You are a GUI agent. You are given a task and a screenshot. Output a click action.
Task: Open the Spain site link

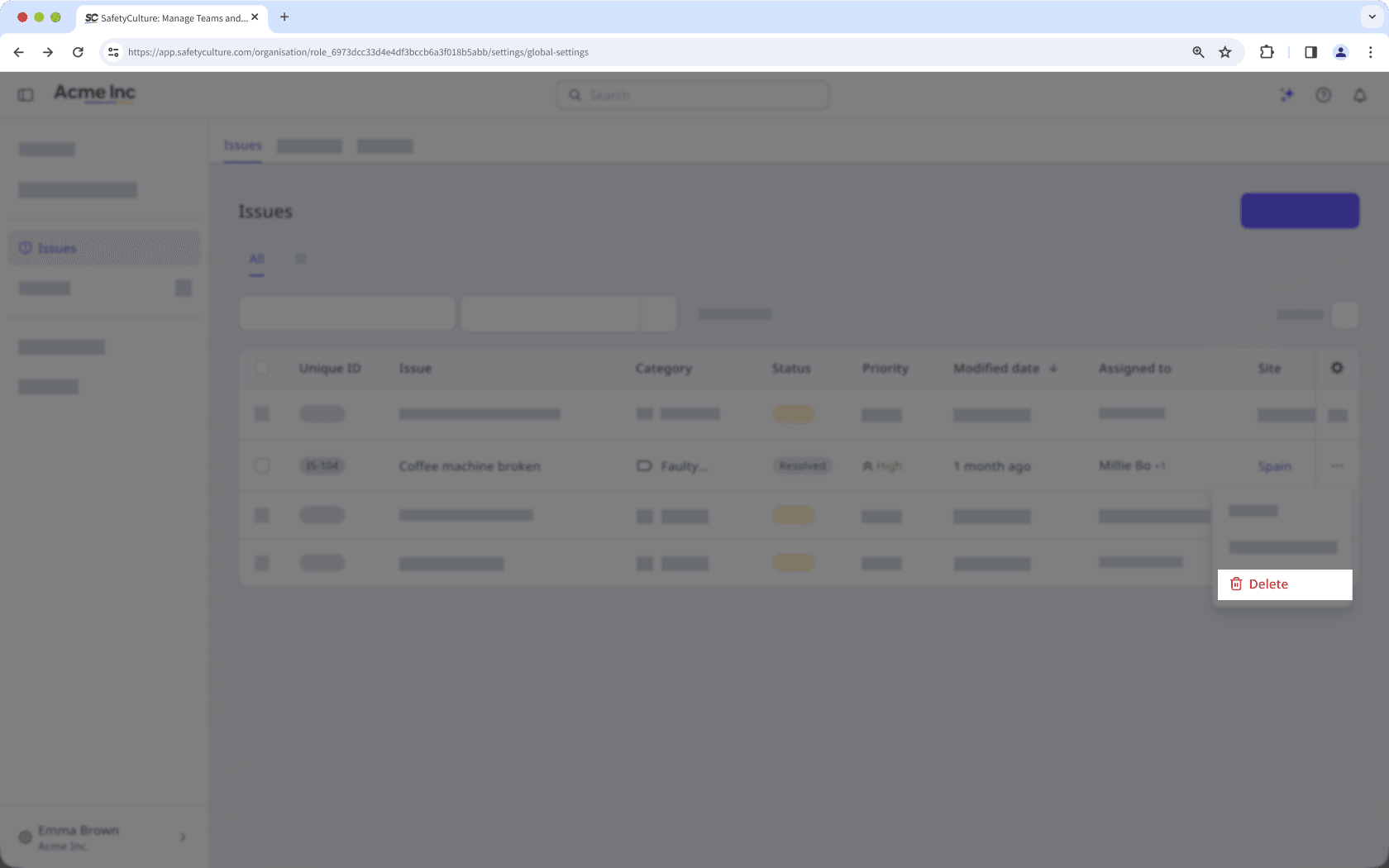click(x=1274, y=465)
